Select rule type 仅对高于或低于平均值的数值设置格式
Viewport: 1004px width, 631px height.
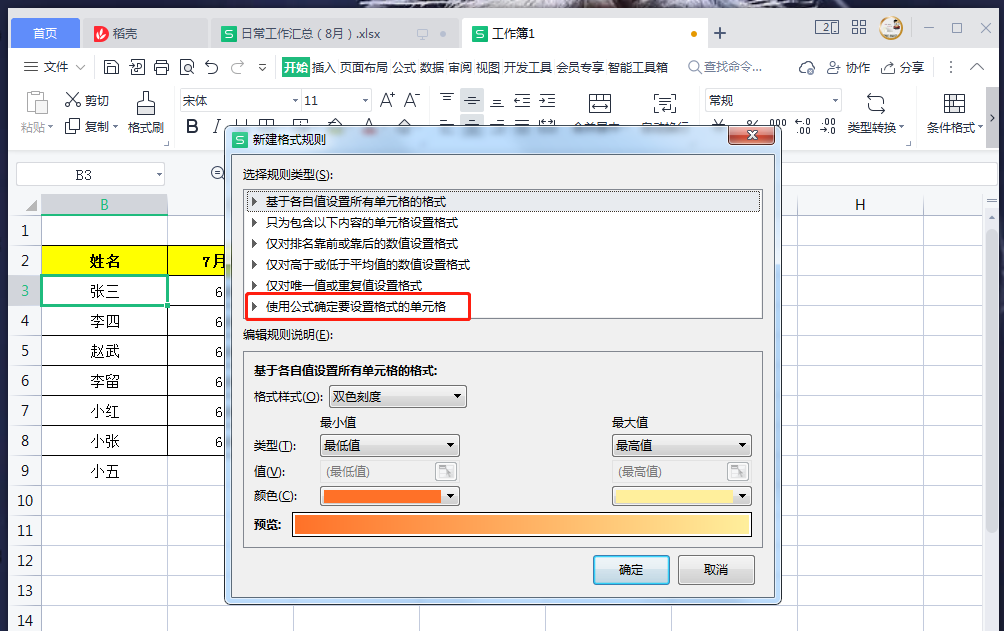point(503,265)
